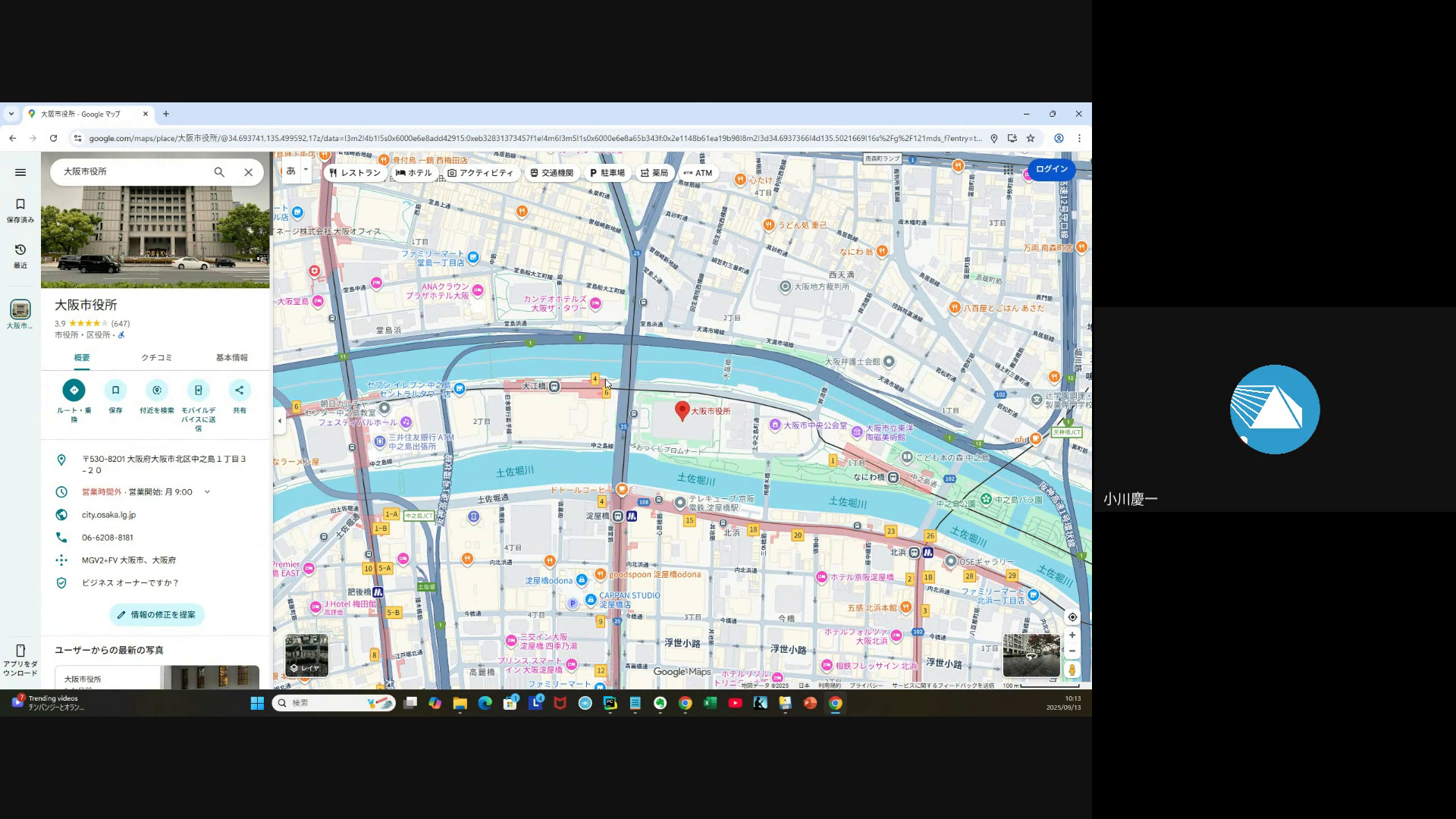Switch to the 基本情報 tab
This screenshot has height=819, width=1456.
coord(231,358)
